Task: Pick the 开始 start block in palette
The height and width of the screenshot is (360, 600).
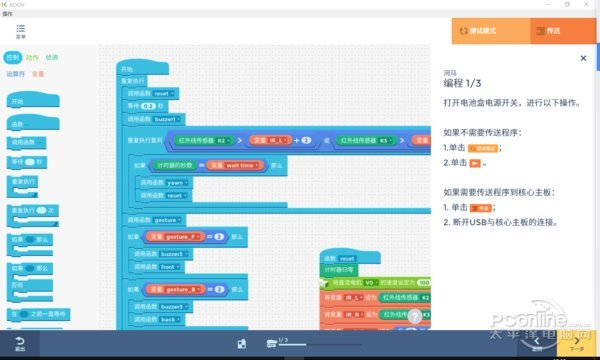Action: point(33,100)
